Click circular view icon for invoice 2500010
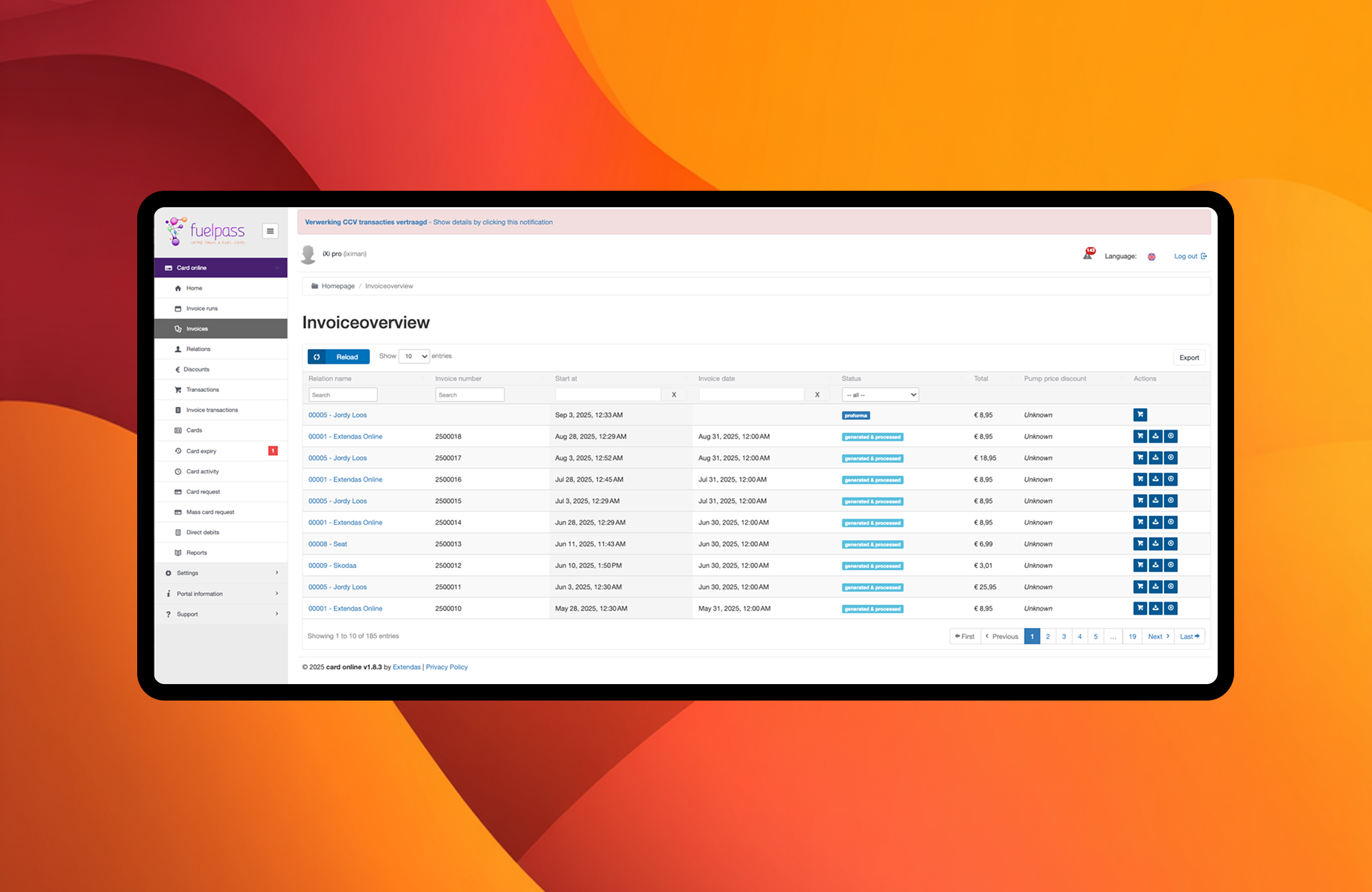 (1171, 608)
